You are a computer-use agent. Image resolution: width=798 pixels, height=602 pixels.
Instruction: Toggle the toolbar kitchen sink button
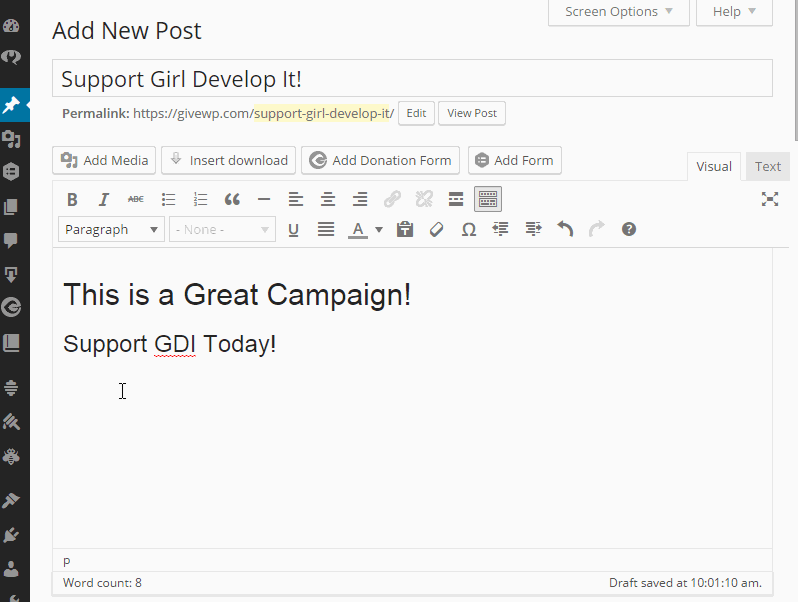click(488, 199)
